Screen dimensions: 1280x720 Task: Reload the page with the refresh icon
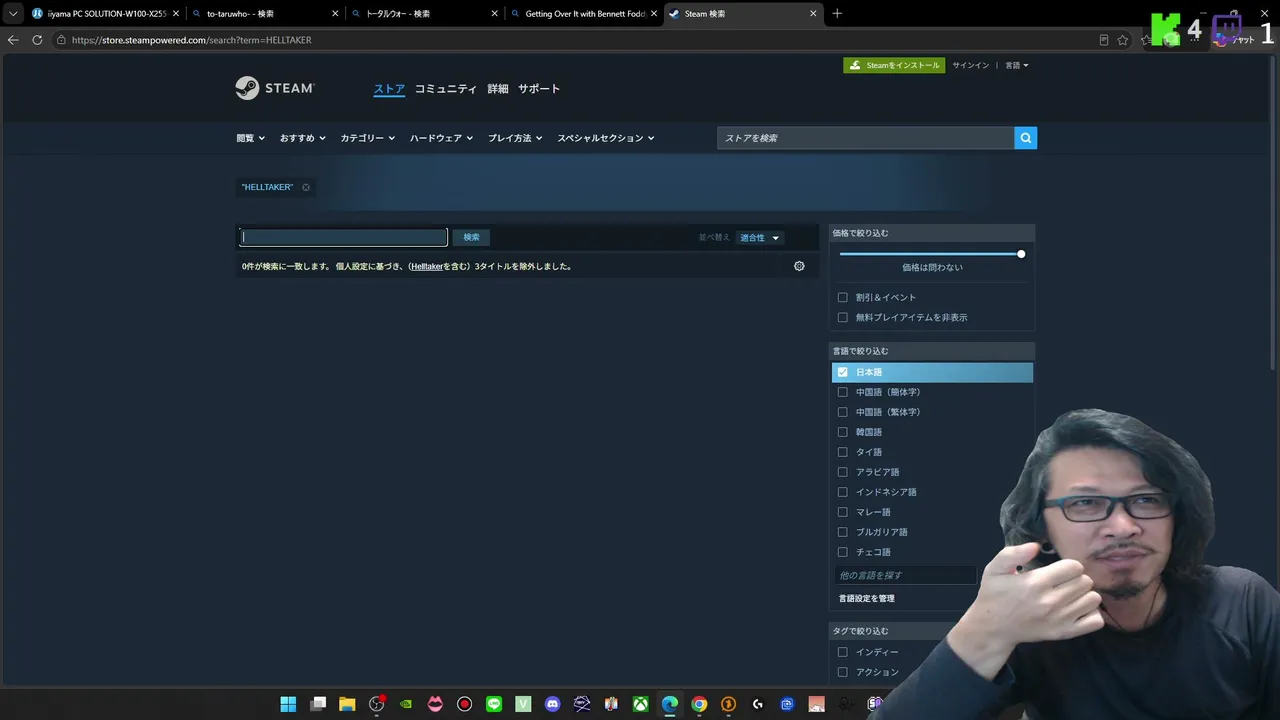(37, 40)
